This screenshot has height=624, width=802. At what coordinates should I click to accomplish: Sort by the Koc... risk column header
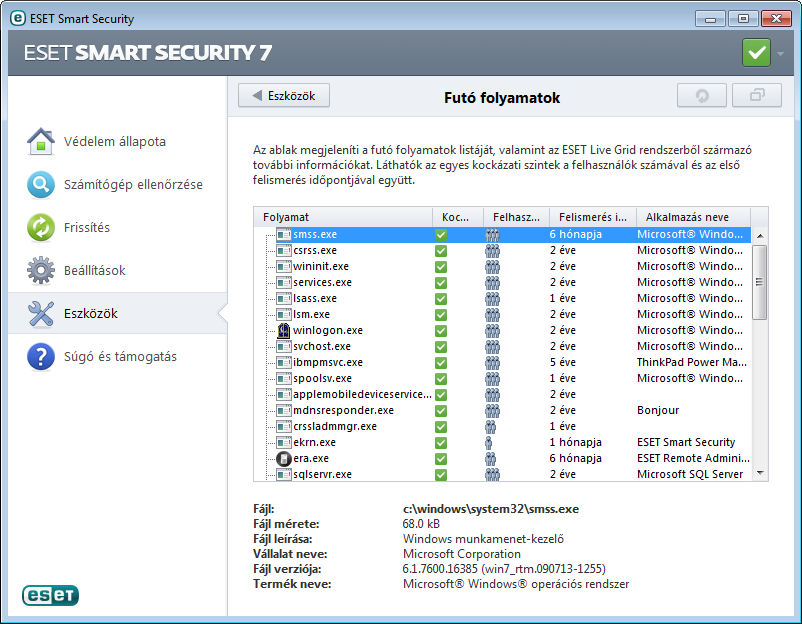[458, 217]
